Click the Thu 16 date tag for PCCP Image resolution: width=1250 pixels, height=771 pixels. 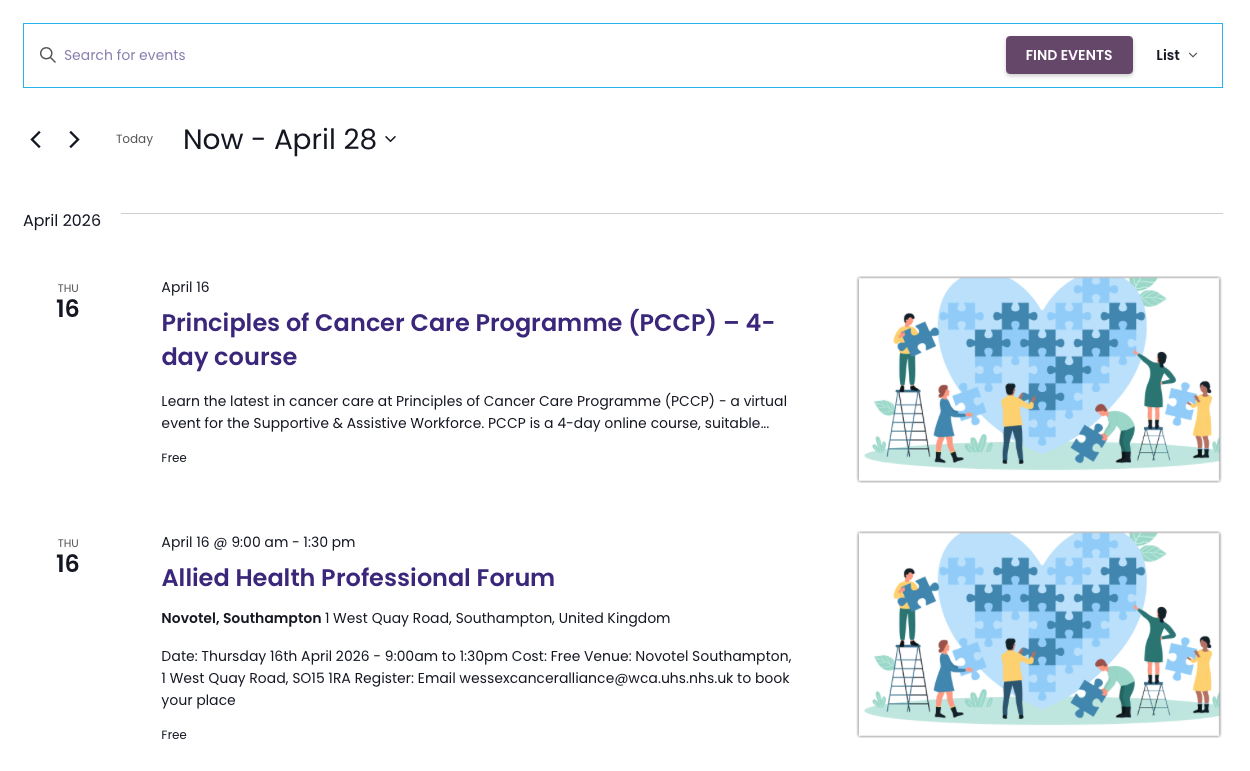click(67, 301)
